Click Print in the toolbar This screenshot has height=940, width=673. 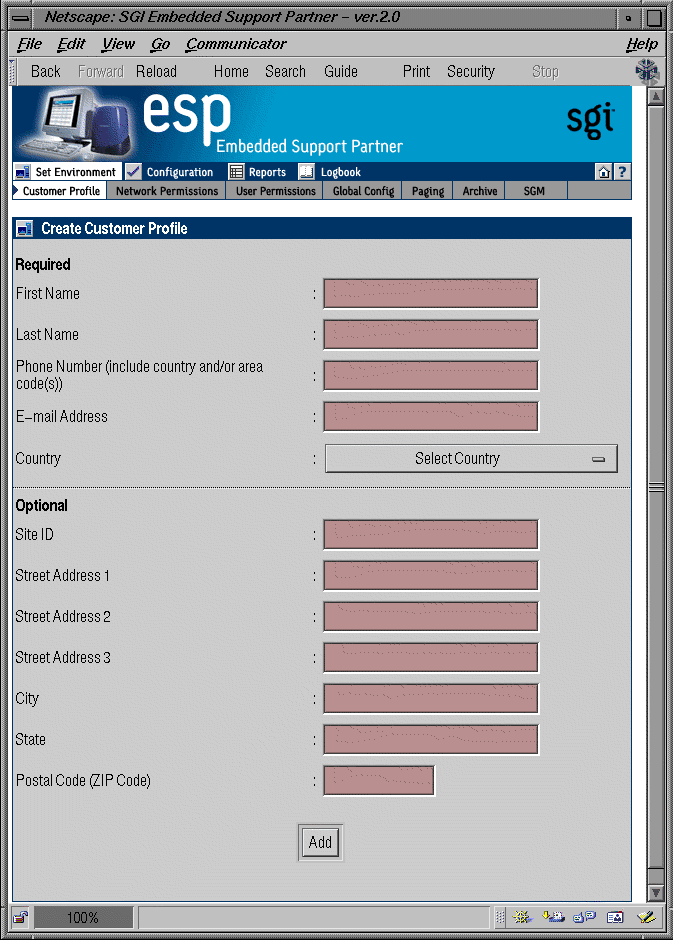coord(417,71)
